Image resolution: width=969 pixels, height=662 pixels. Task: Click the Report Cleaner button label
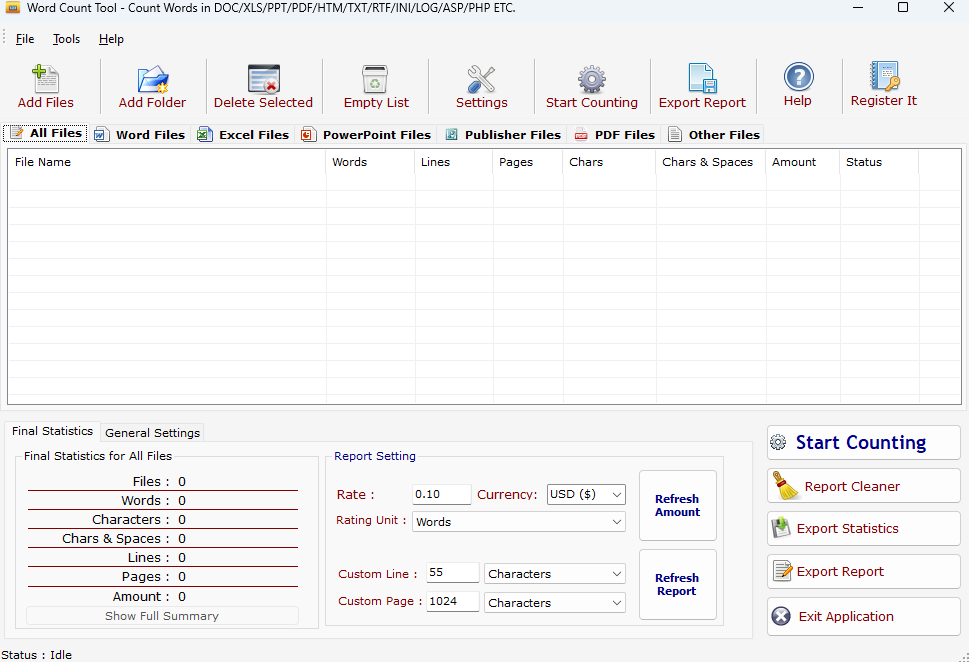[x=852, y=486]
